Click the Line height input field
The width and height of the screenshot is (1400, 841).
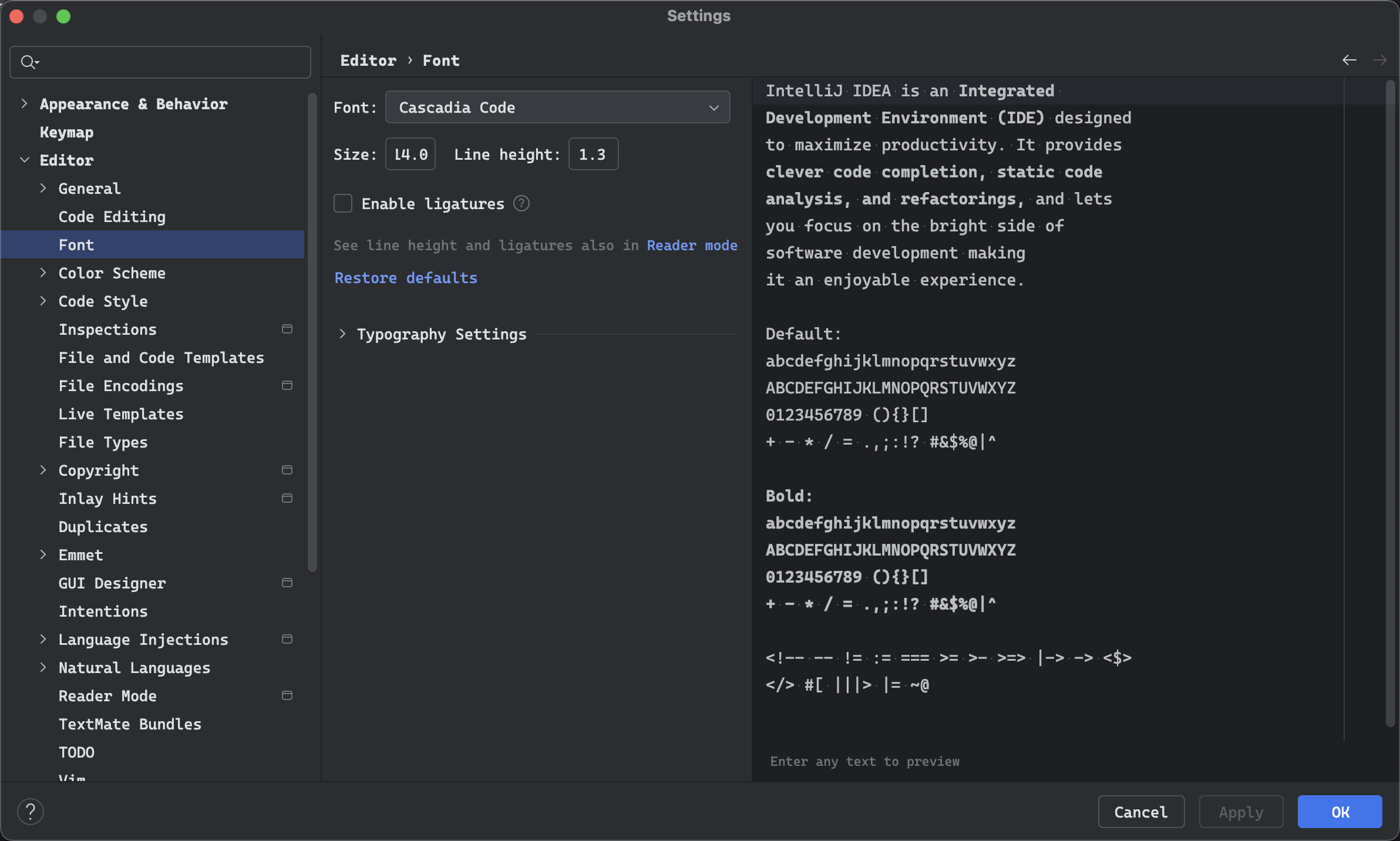pos(593,154)
